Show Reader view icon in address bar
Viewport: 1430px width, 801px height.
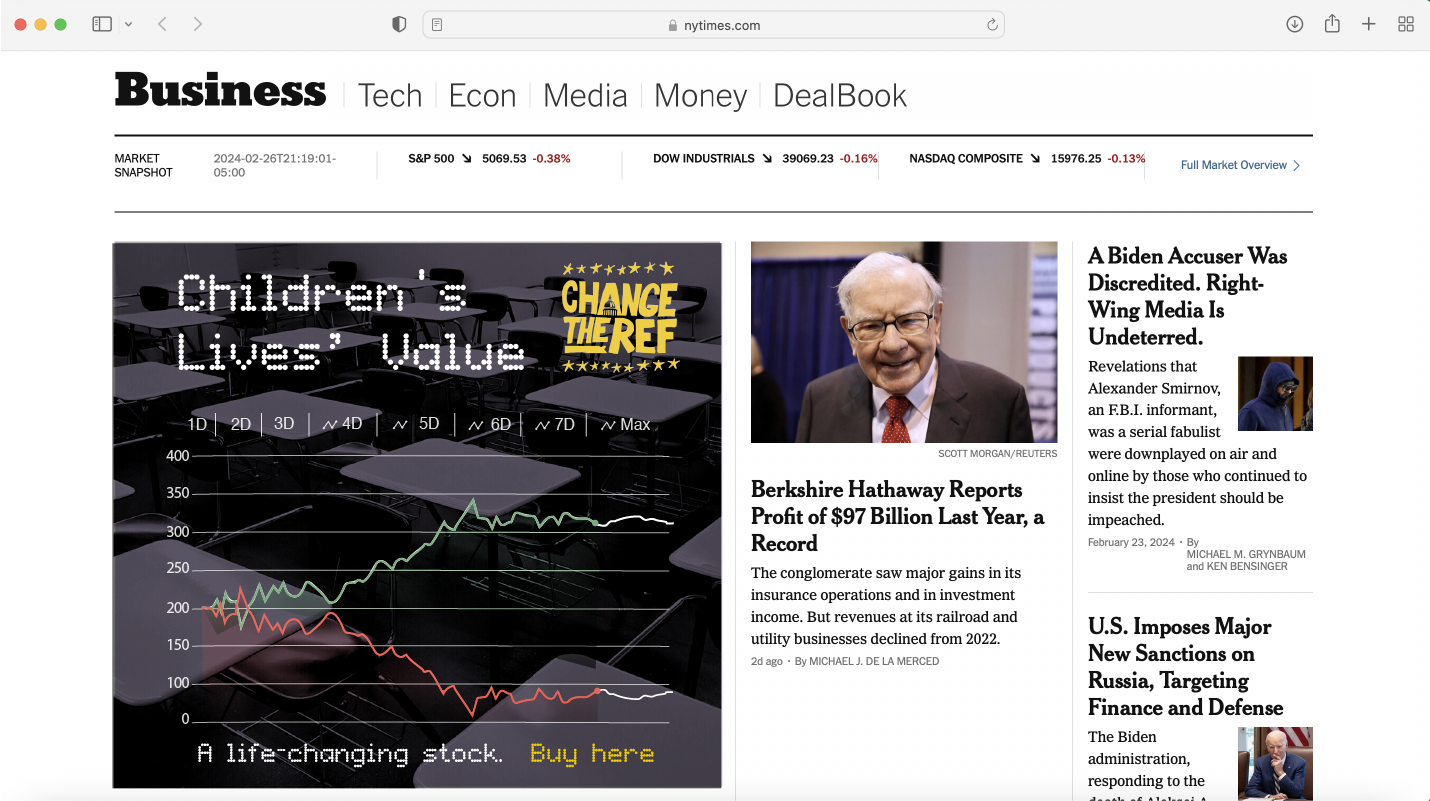point(437,25)
